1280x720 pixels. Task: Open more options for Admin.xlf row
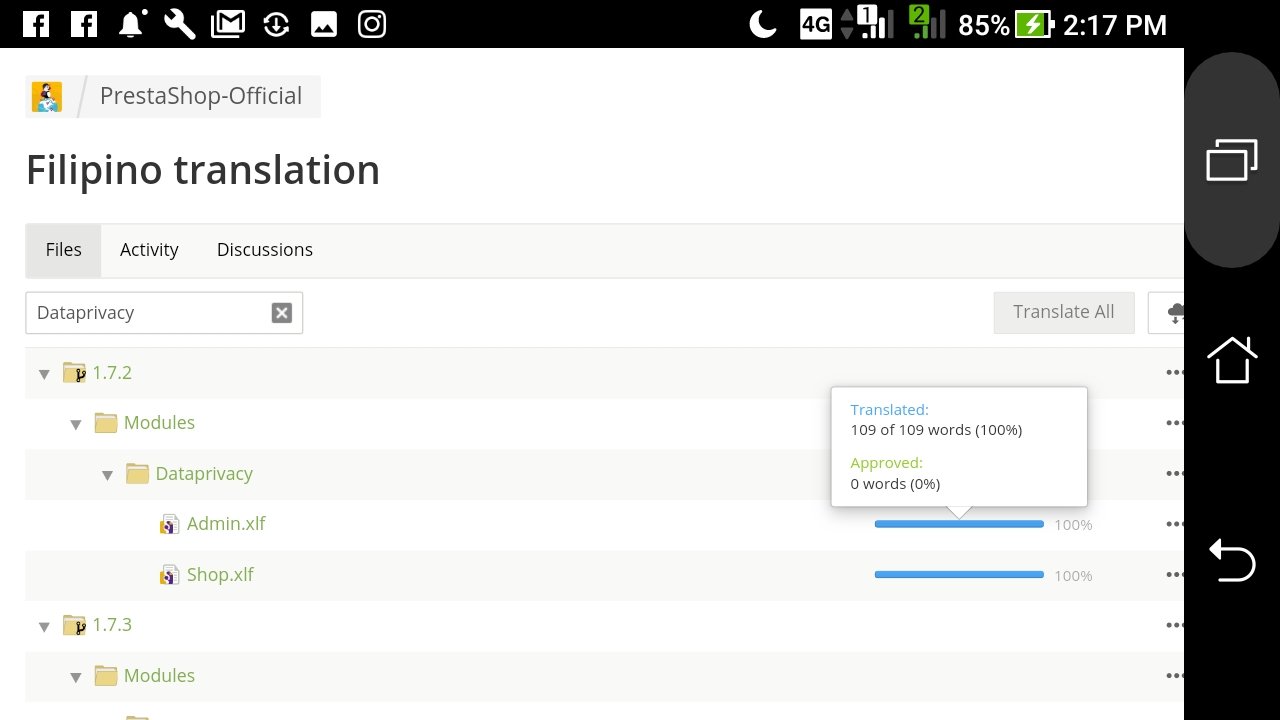pyautogui.click(x=1174, y=524)
